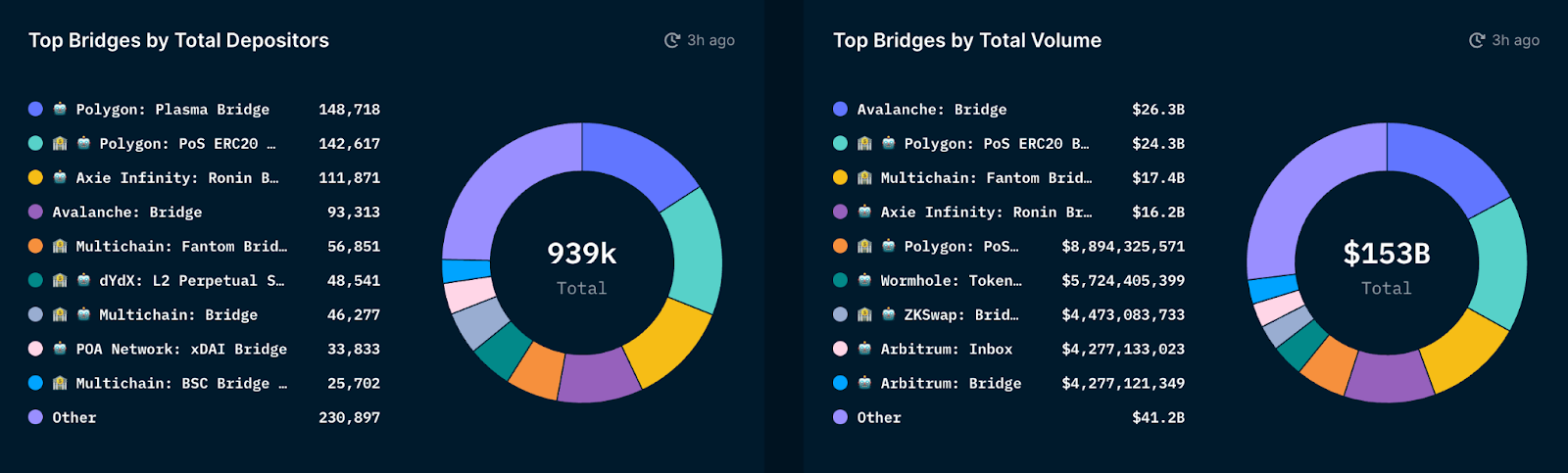Select 'Avalanche: Bridge' in Depositors list
The height and width of the screenshot is (473, 1568).
pyautogui.click(x=127, y=212)
